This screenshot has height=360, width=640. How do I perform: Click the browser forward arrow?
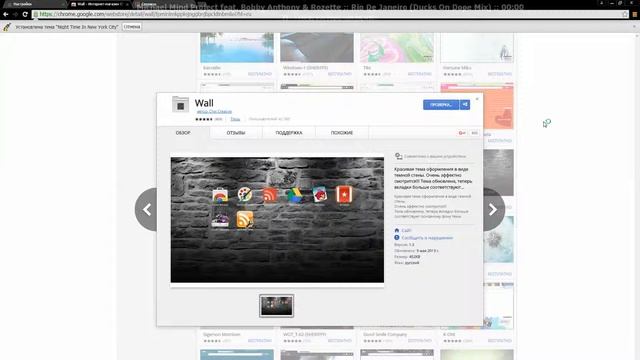tap(15, 14)
